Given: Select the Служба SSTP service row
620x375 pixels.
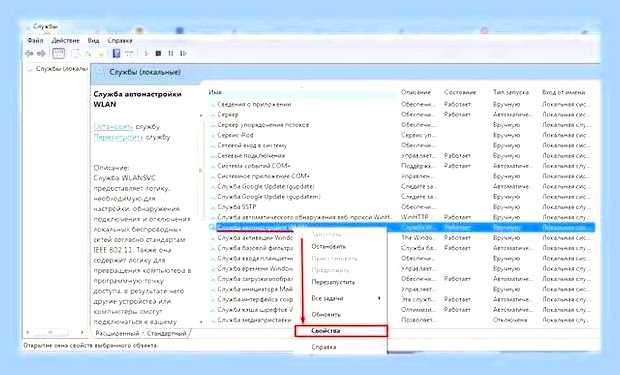Looking at the screenshot, I should [x=400, y=207].
